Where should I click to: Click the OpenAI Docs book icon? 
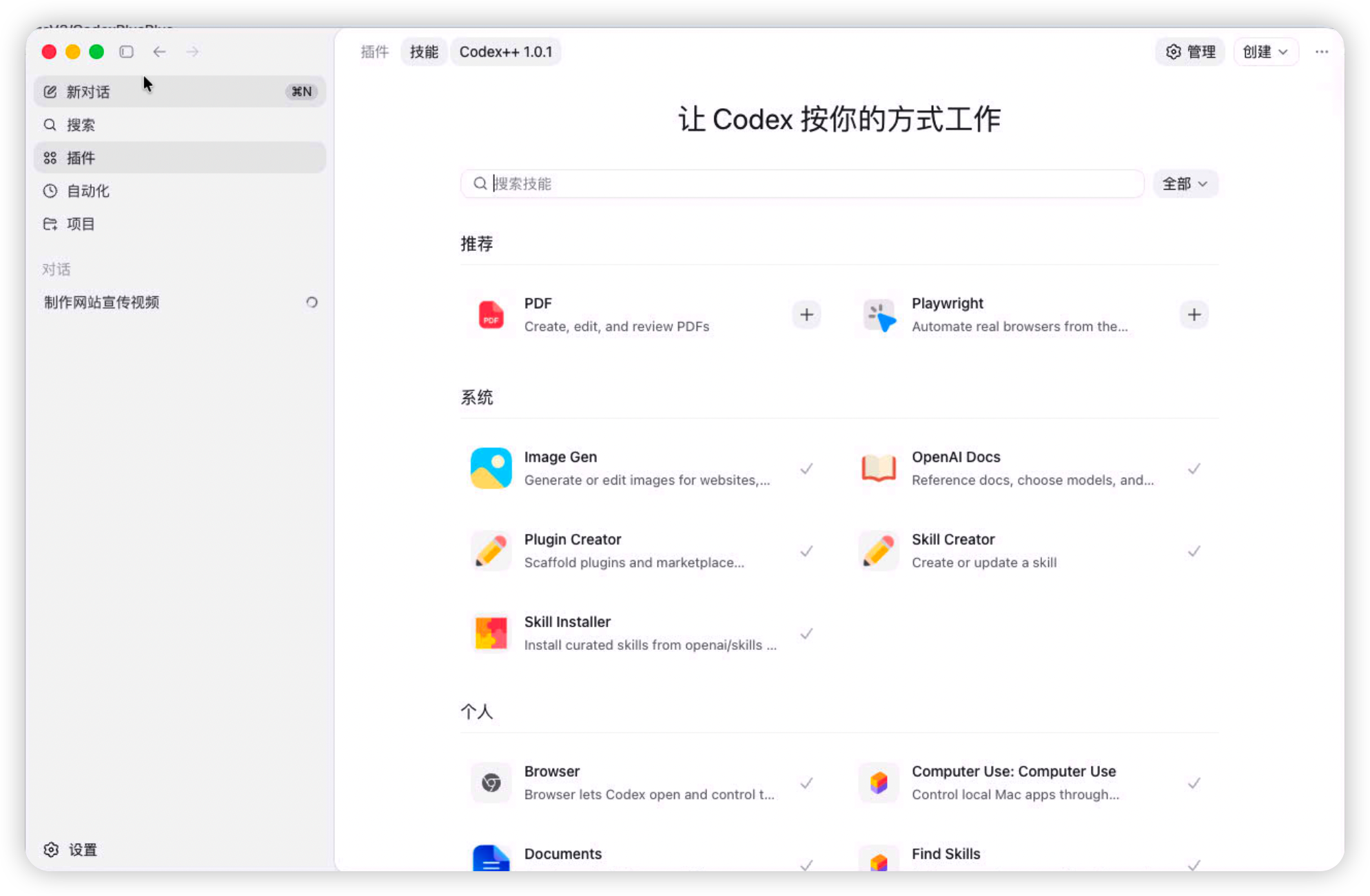pos(879,469)
